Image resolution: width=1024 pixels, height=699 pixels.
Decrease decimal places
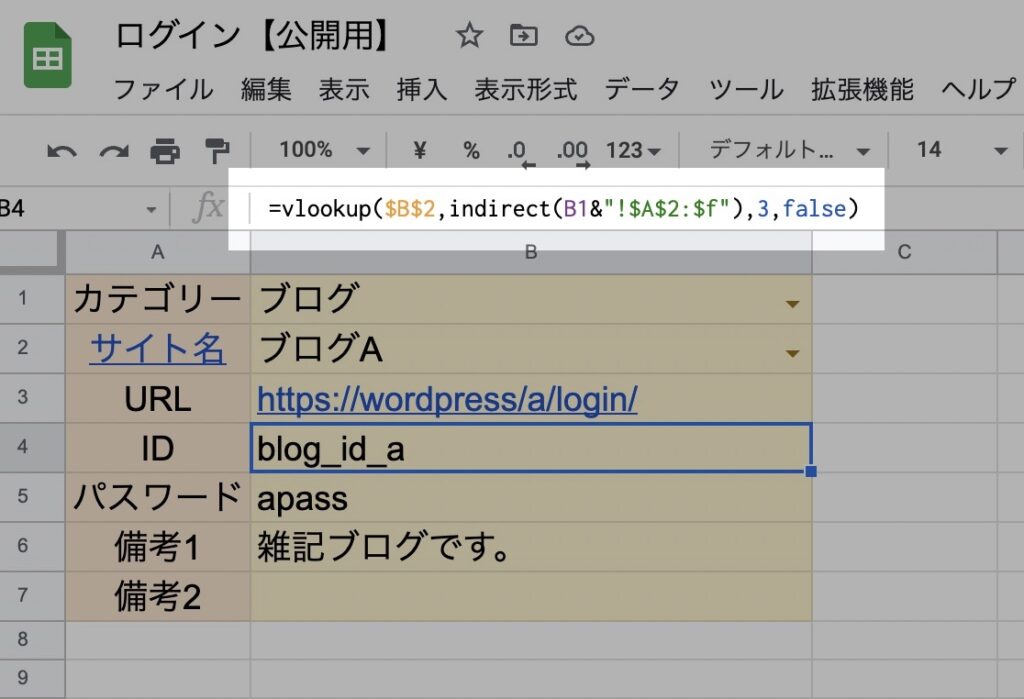[519, 151]
